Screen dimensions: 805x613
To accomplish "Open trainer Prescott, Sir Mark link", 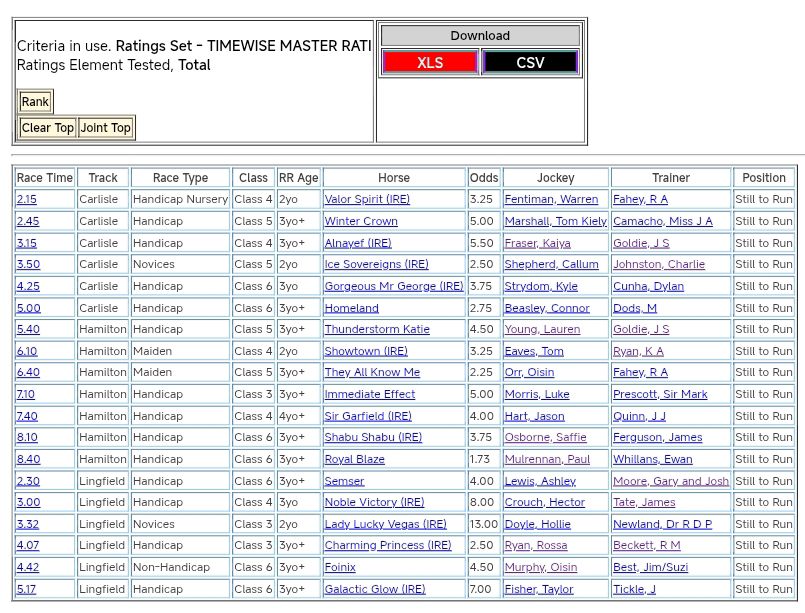I will point(660,395).
